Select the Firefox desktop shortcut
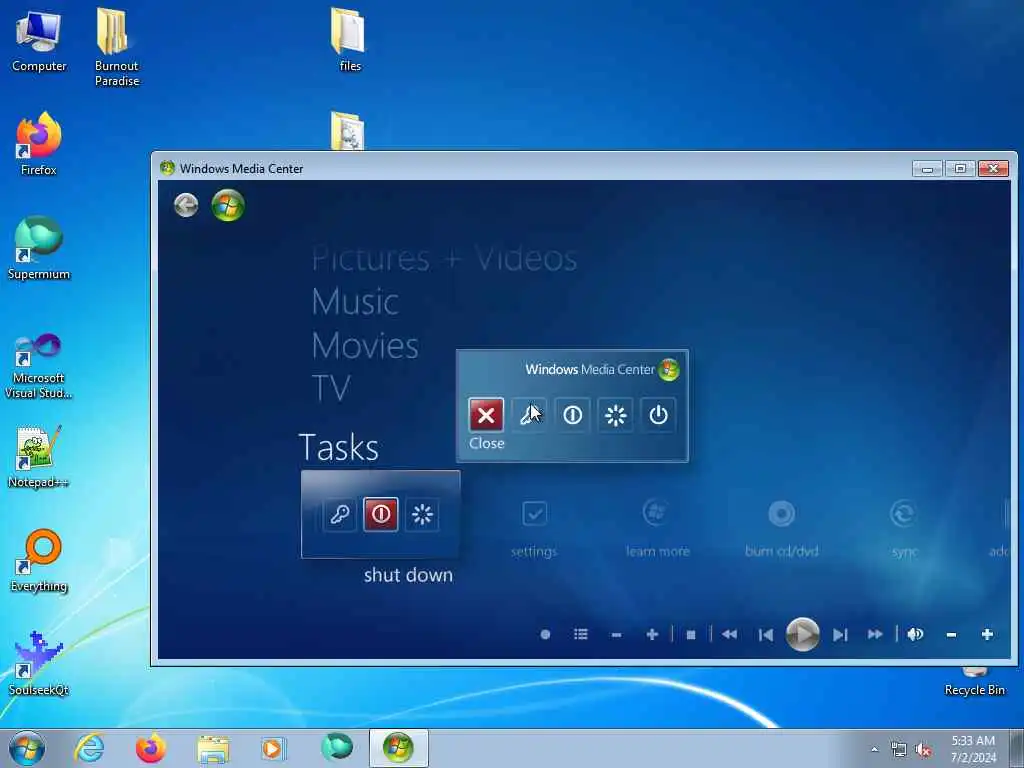The image size is (1024, 768). [x=39, y=145]
